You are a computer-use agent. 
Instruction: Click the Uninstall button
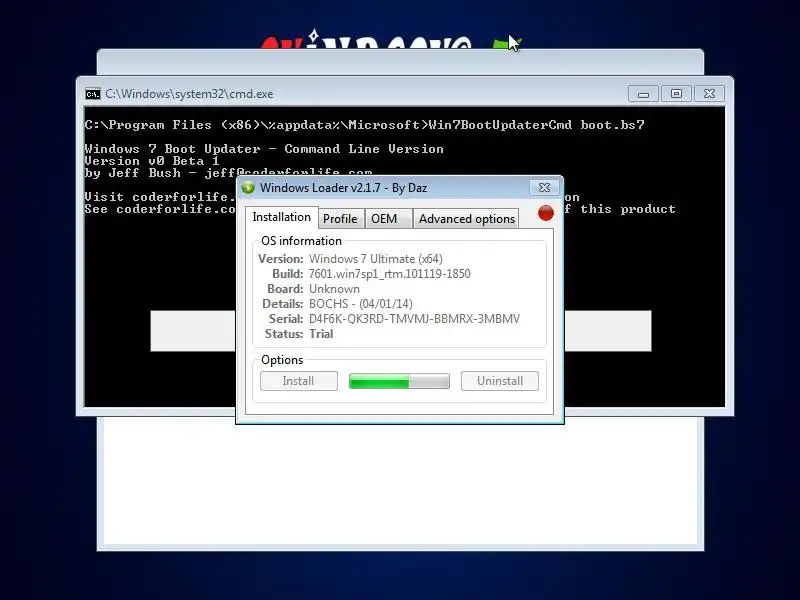(499, 381)
